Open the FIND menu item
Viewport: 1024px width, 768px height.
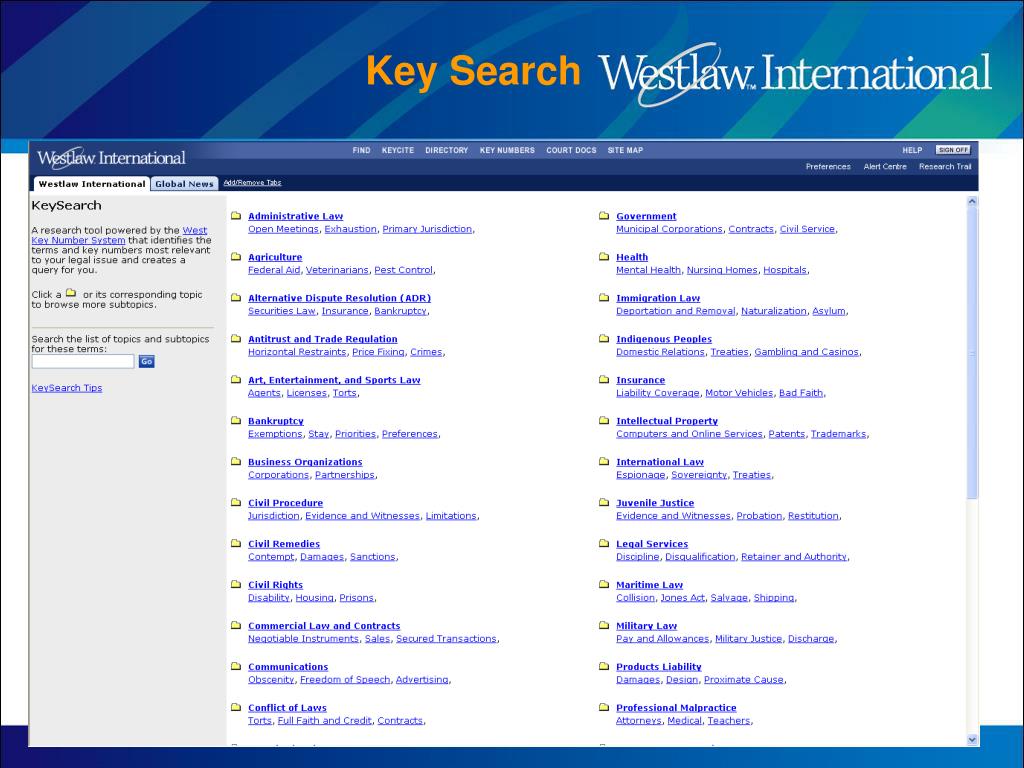(x=361, y=150)
